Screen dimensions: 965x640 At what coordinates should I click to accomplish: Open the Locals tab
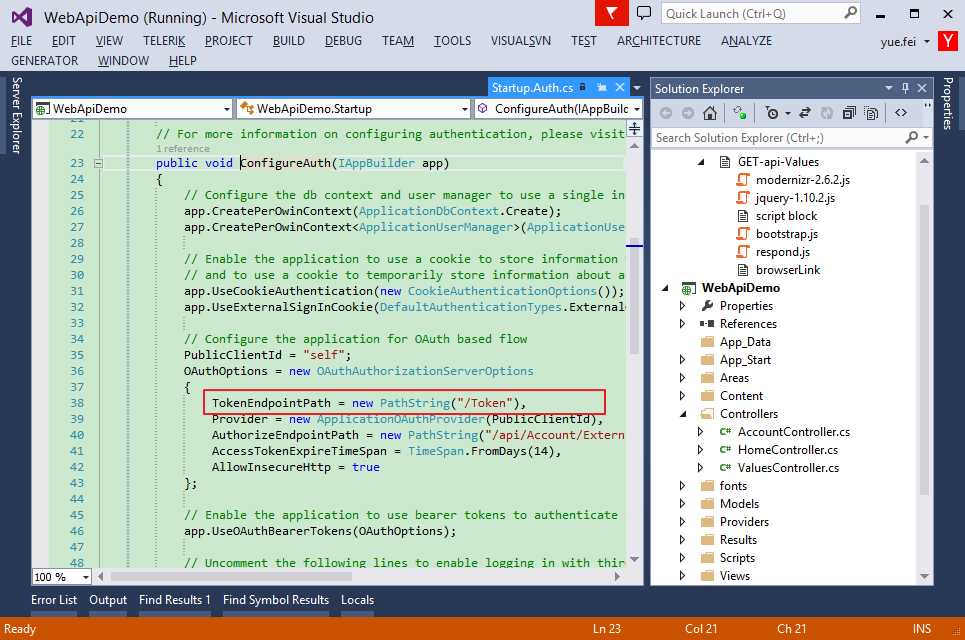358,600
